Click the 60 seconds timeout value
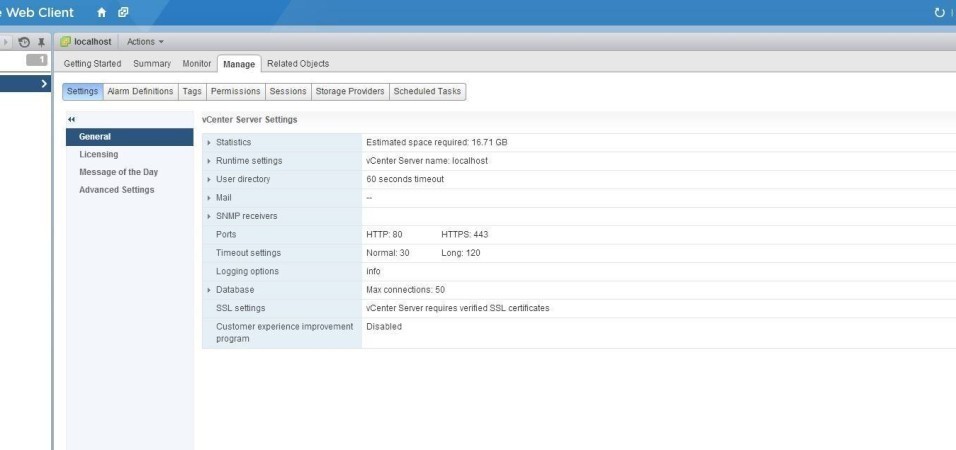956x450 pixels. click(x=405, y=179)
